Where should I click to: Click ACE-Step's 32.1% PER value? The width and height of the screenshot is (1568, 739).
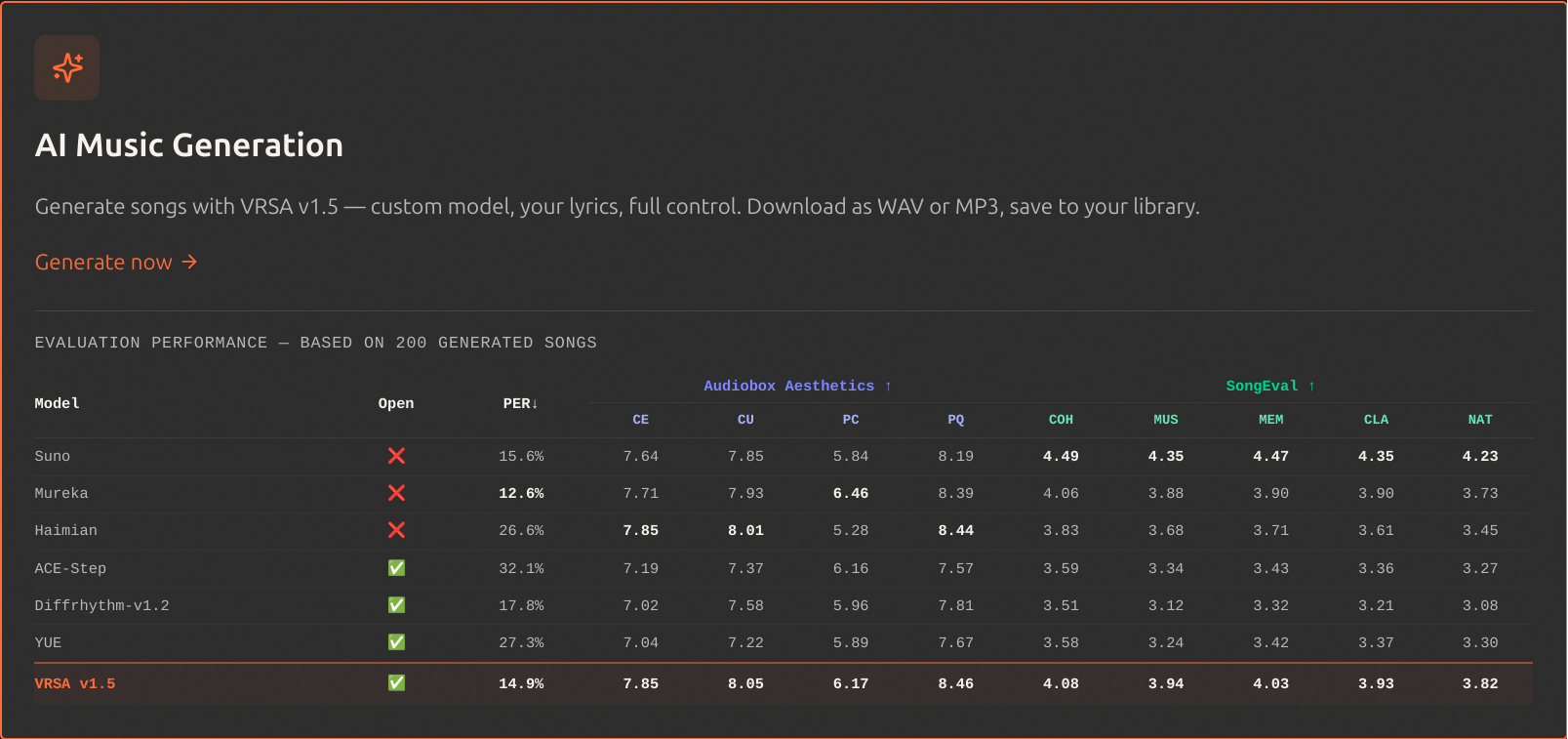coord(521,568)
